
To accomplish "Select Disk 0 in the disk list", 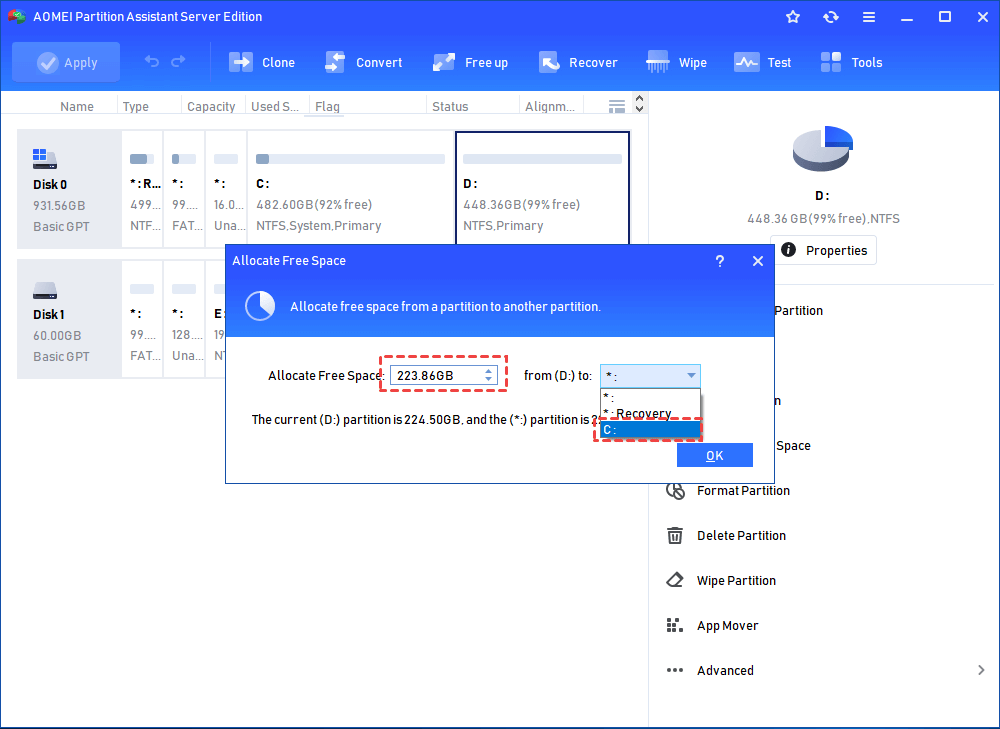I will coord(69,189).
